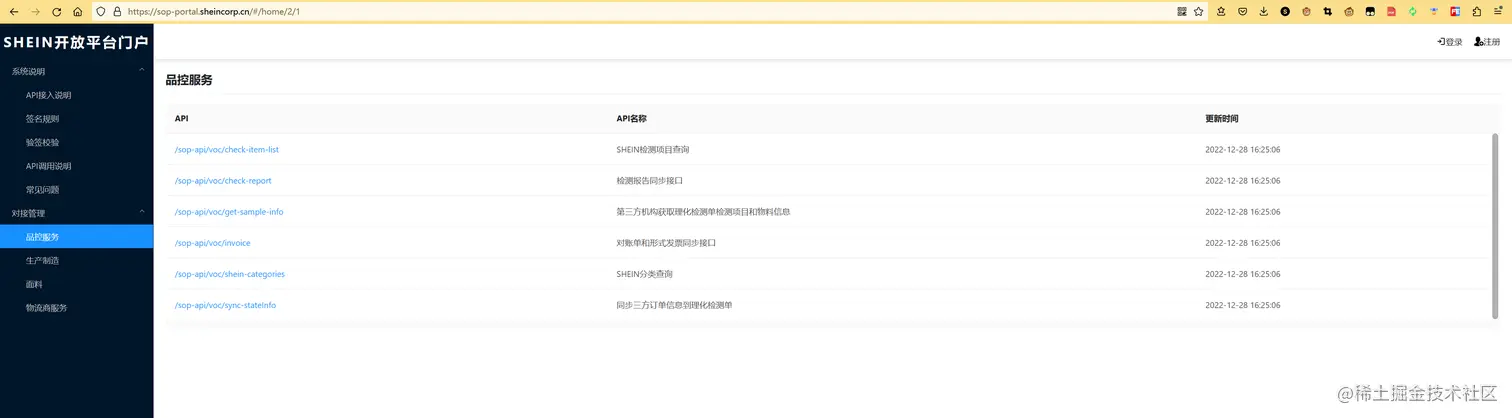The height and width of the screenshot is (418, 1512).
Task: Click the user icon beside 注册
Action: click(1478, 42)
